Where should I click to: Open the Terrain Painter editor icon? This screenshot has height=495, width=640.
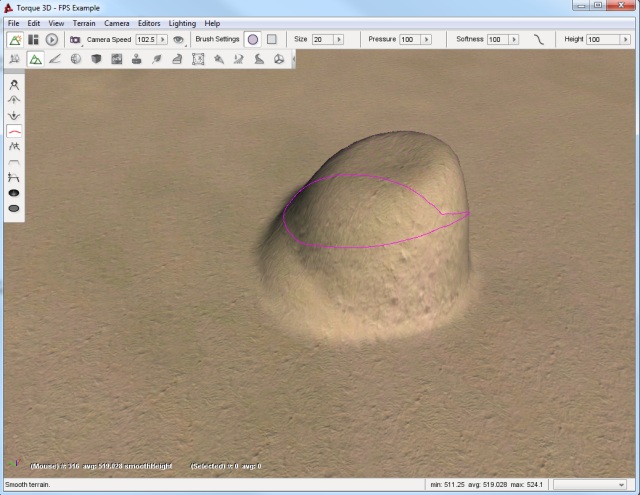(55, 60)
